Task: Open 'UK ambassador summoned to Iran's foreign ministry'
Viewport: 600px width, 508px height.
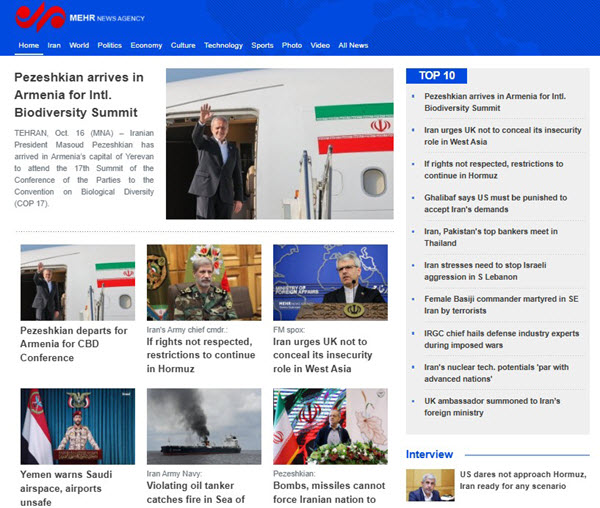Action: 492,407
